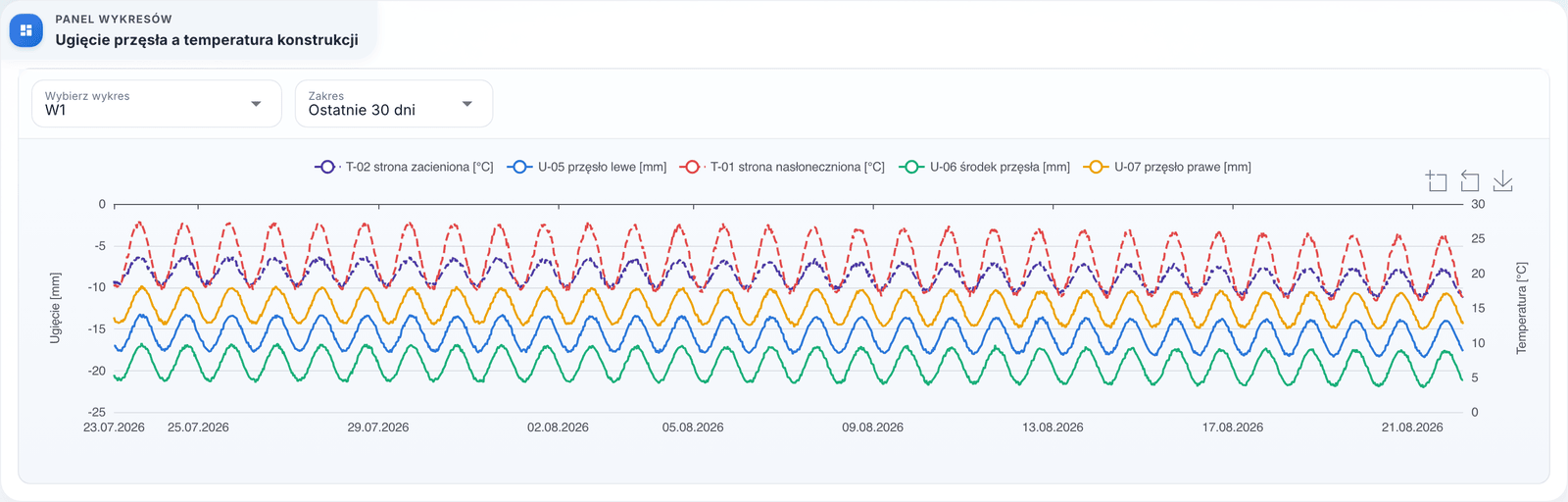This screenshot has height=502, width=1568.
Task: Click the date label 02.08.2026
Action: coord(559,427)
